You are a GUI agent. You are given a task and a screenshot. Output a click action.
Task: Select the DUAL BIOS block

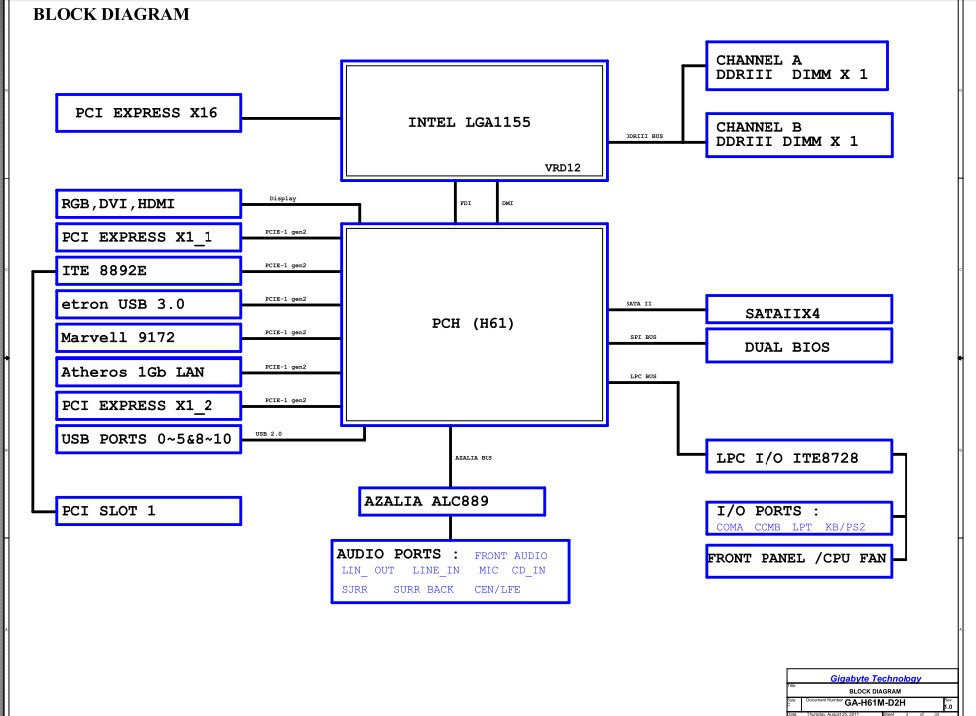799,346
